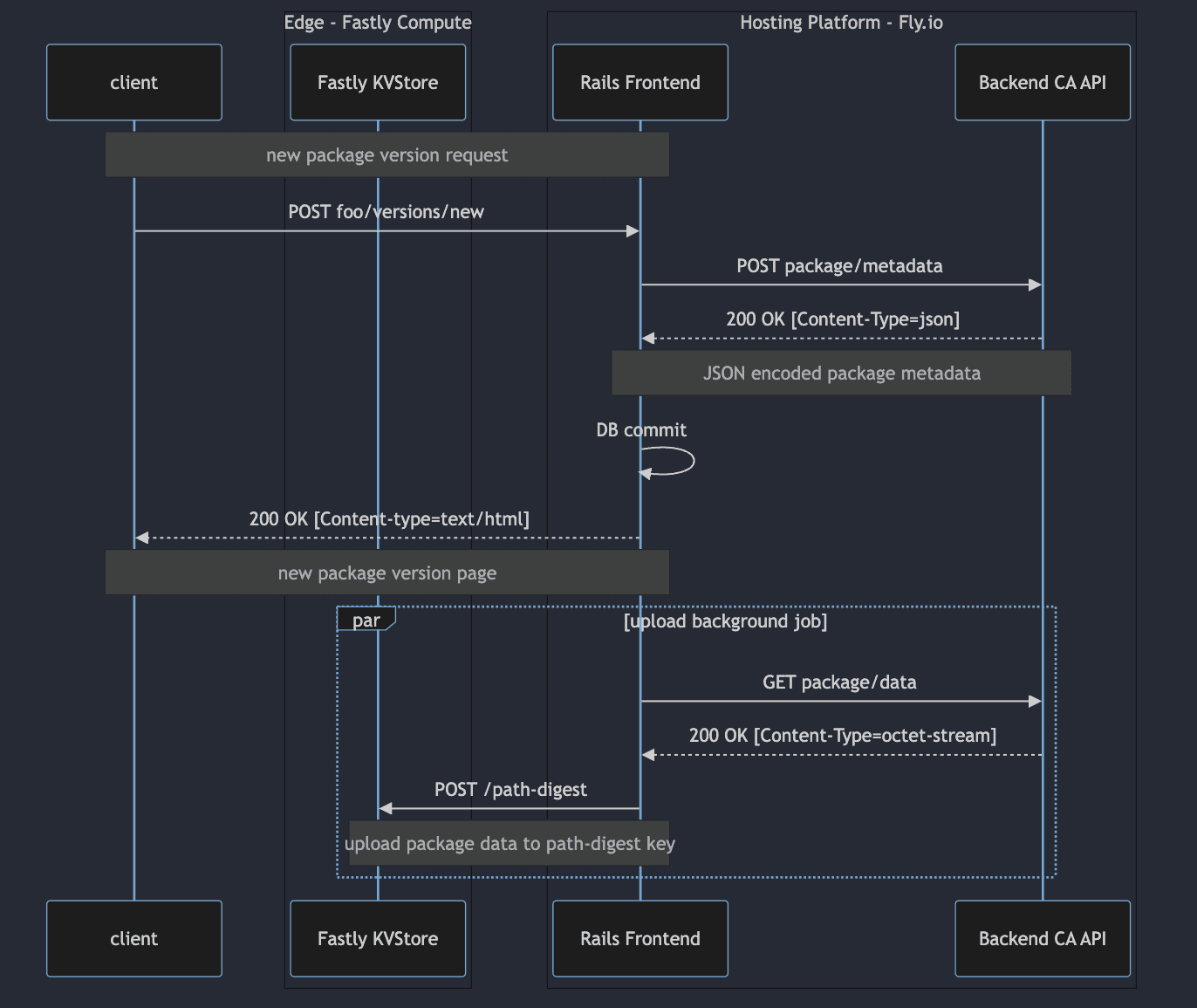The width and height of the screenshot is (1197, 1008).
Task: Click the new package version request note
Action: click(386, 154)
